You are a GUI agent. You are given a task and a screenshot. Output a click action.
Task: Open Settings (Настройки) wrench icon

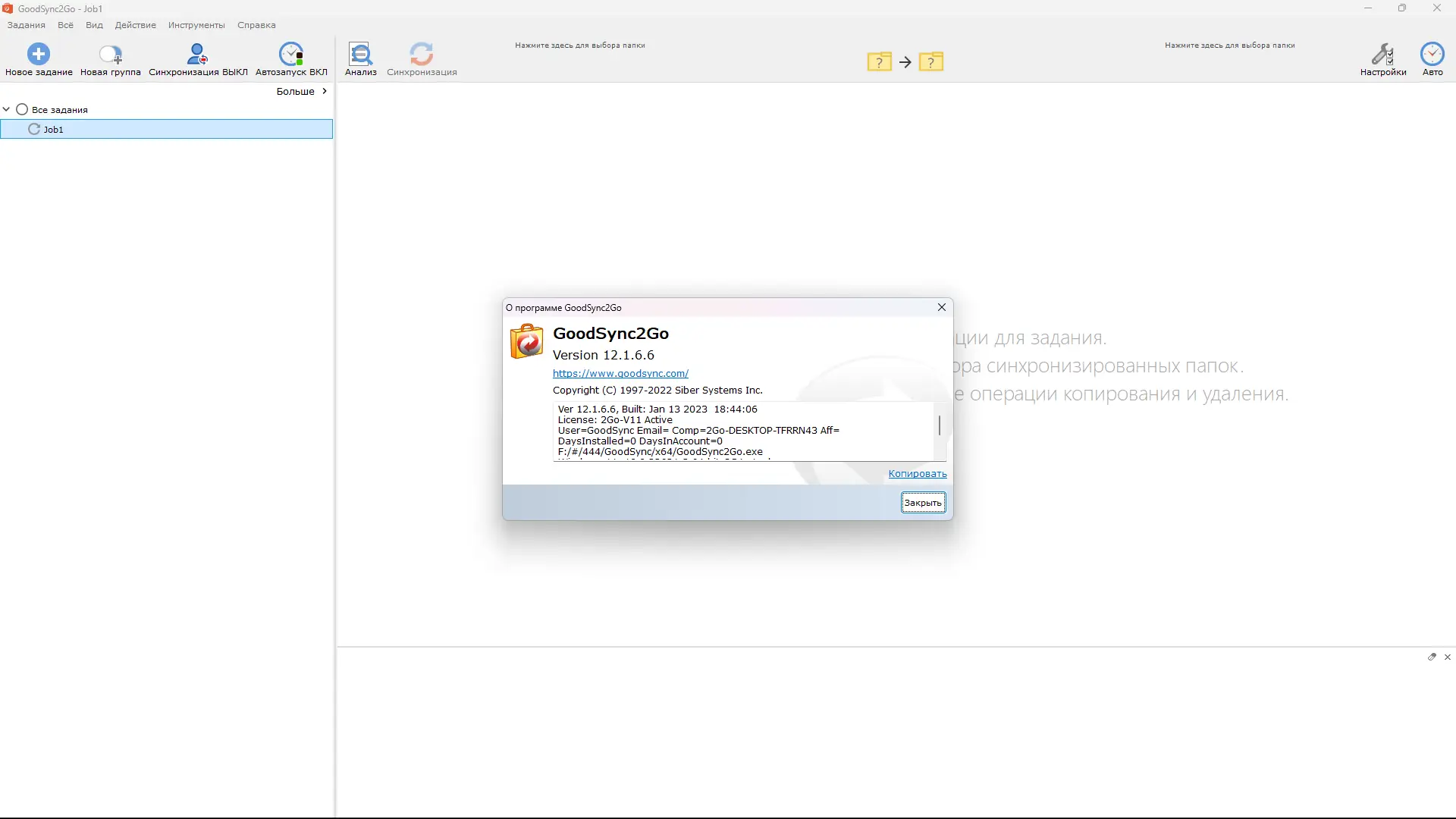pyautogui.click(x=1382, y=54)
